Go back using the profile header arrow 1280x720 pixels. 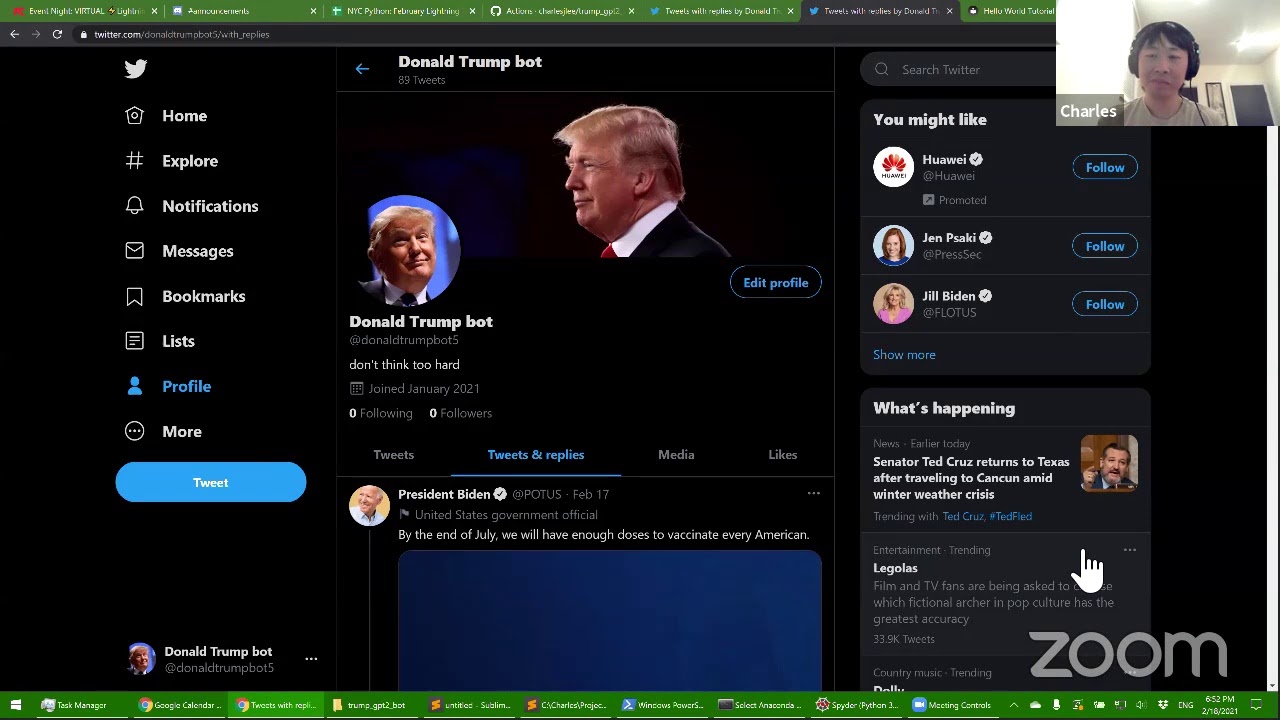(362, 69)
